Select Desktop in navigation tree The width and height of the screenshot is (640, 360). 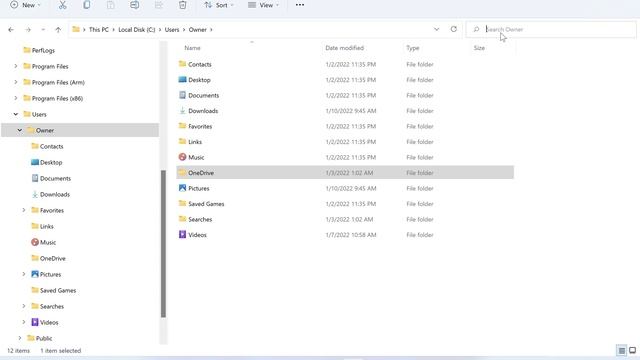[47, 162]
